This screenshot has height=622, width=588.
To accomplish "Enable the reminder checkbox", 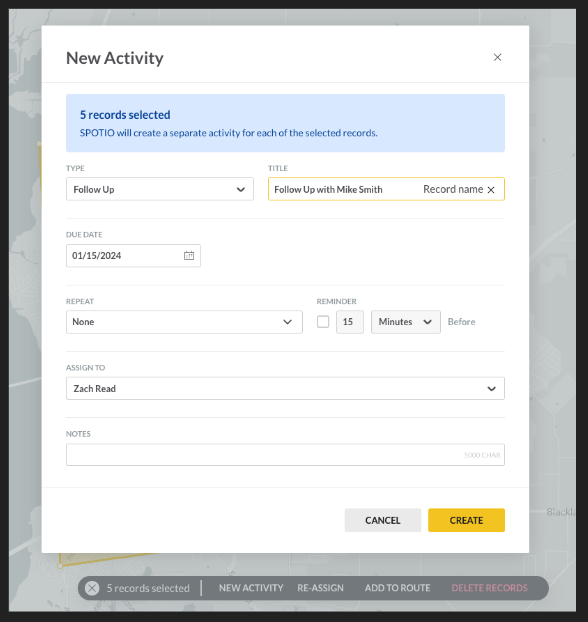I will click(x=323, y=322).
